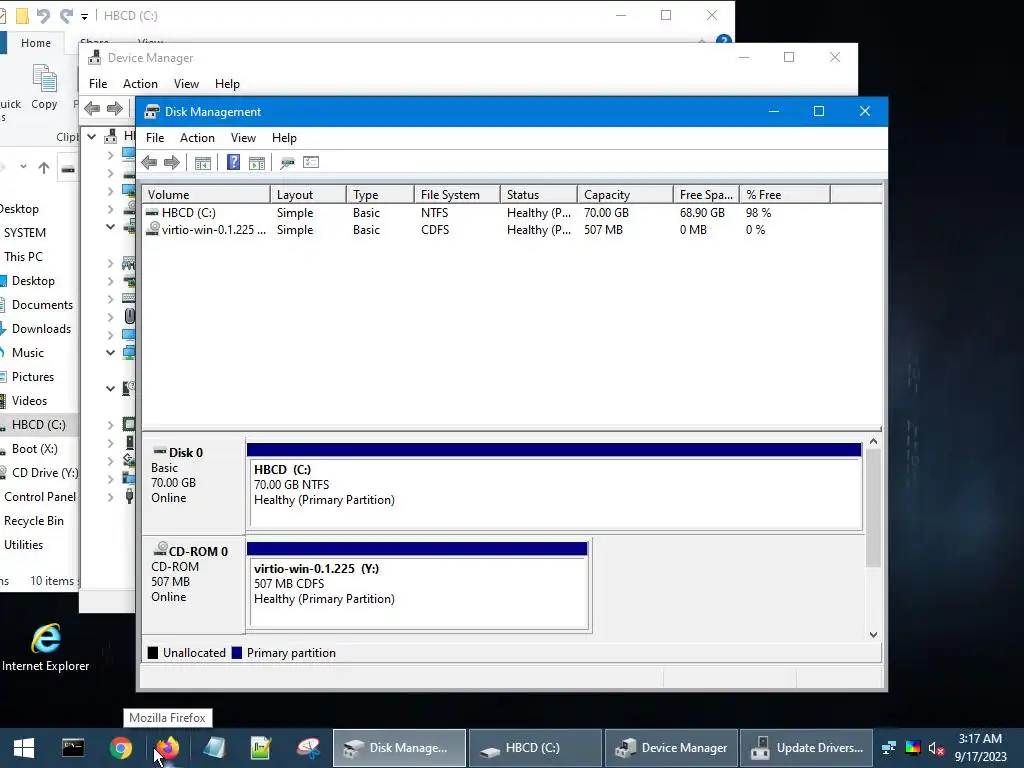Switch to Device Manager taskbar window
Image resolution: width=1024 pixels, height=768 pixels.
[x=671, y=748]
